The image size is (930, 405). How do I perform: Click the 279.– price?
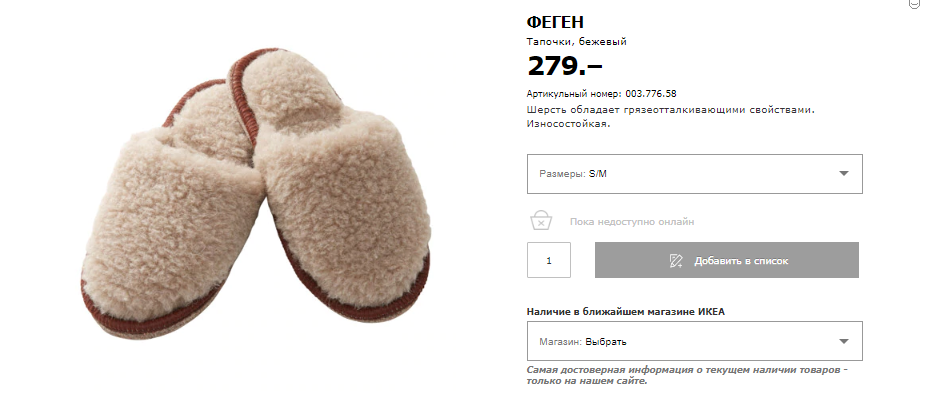click(x=565, y=66)
